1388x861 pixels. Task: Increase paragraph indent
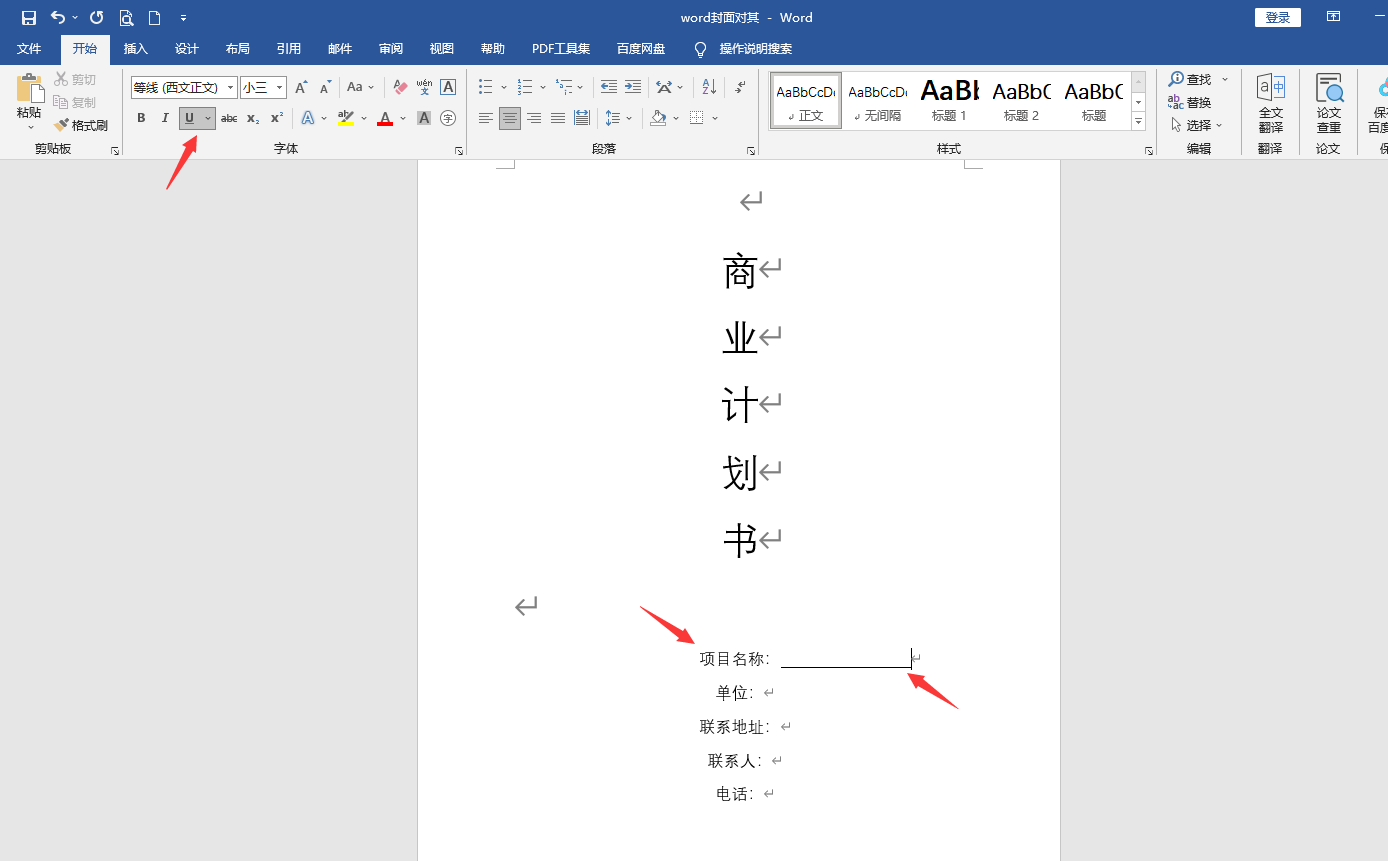(633, 88)
